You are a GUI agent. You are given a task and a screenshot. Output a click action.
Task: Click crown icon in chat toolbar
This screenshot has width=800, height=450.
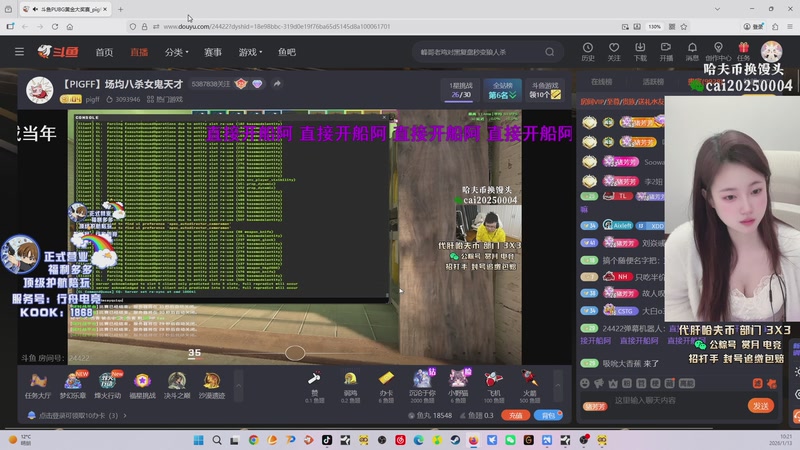613,383
